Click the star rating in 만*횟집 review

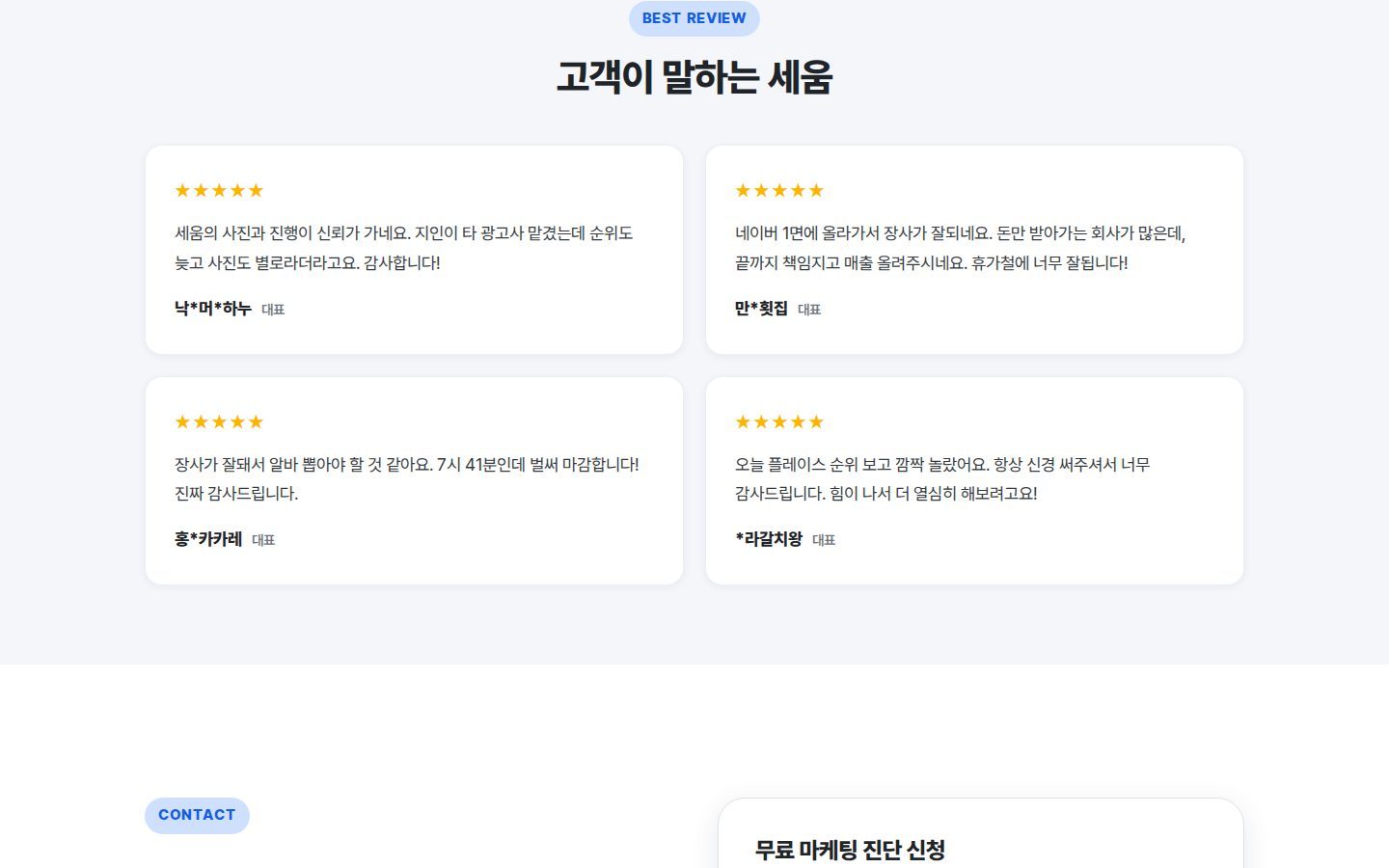pos(779,190)
